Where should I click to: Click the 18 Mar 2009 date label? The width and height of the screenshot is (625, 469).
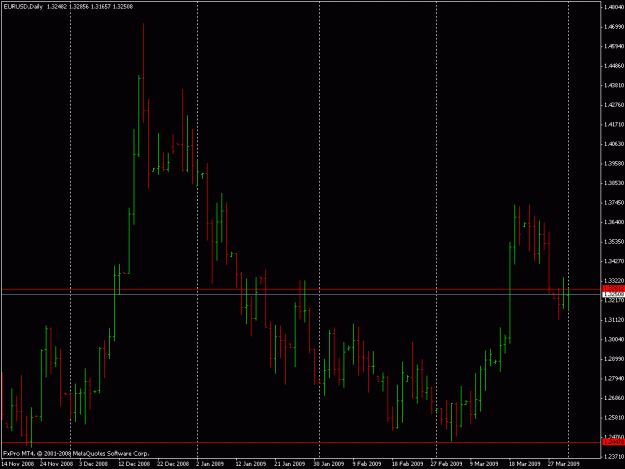(x=524, y=464)
